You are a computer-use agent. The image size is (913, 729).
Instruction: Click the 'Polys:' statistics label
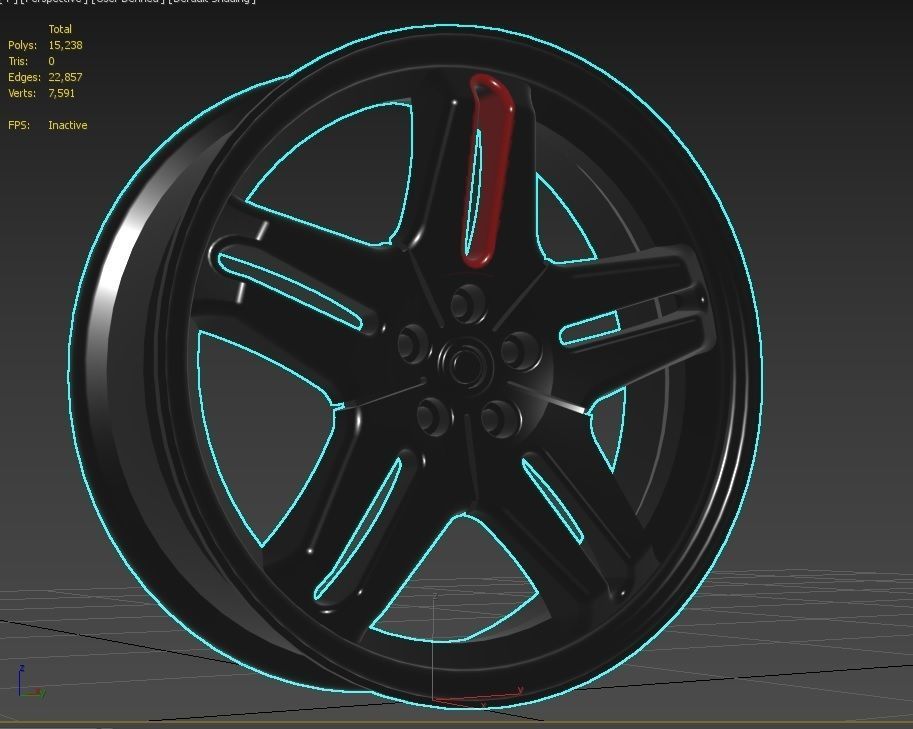pyautogui.click(x=23, y=45)
